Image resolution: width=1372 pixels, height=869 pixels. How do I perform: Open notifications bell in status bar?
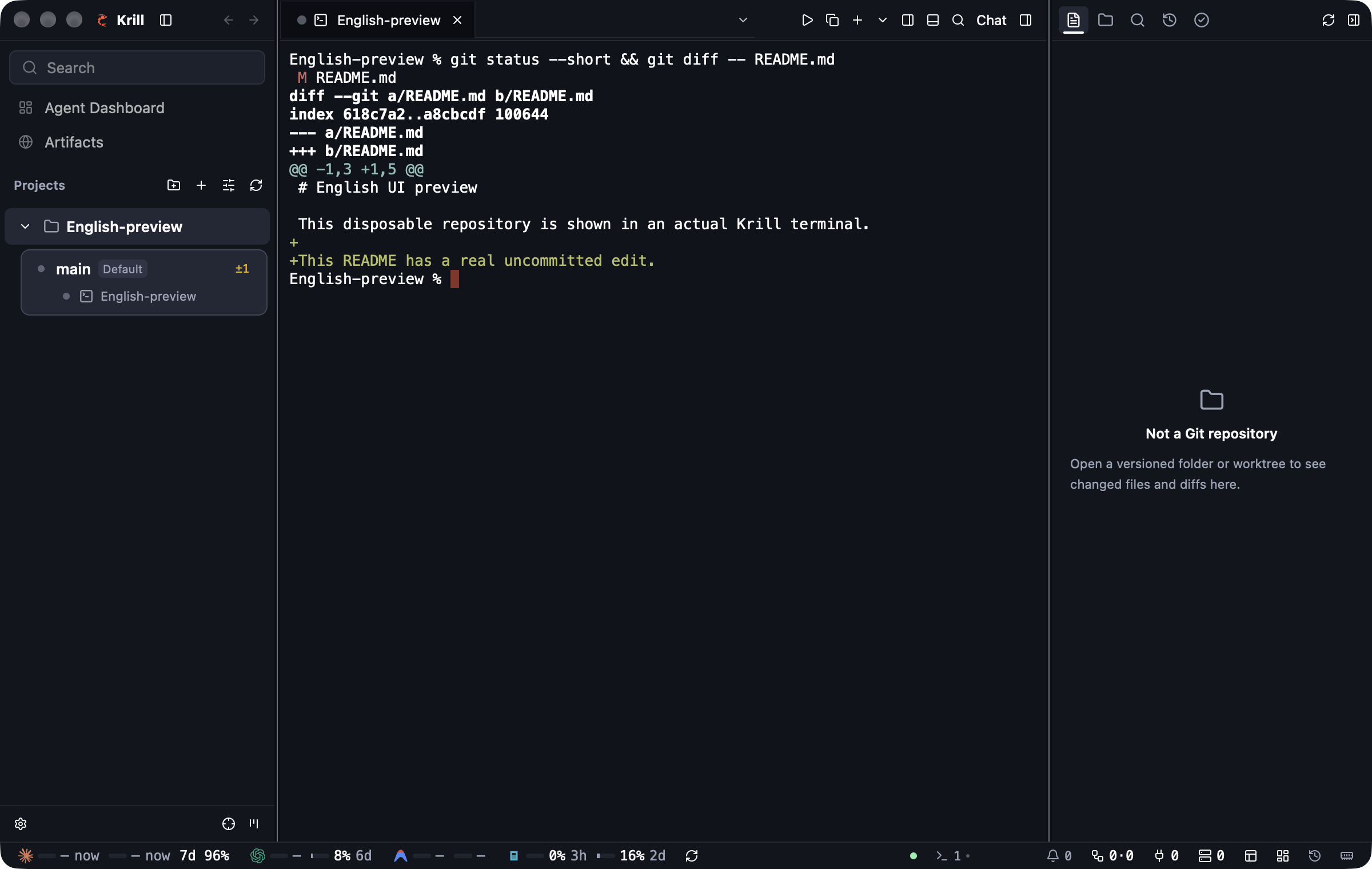(x=1059, y=855)
